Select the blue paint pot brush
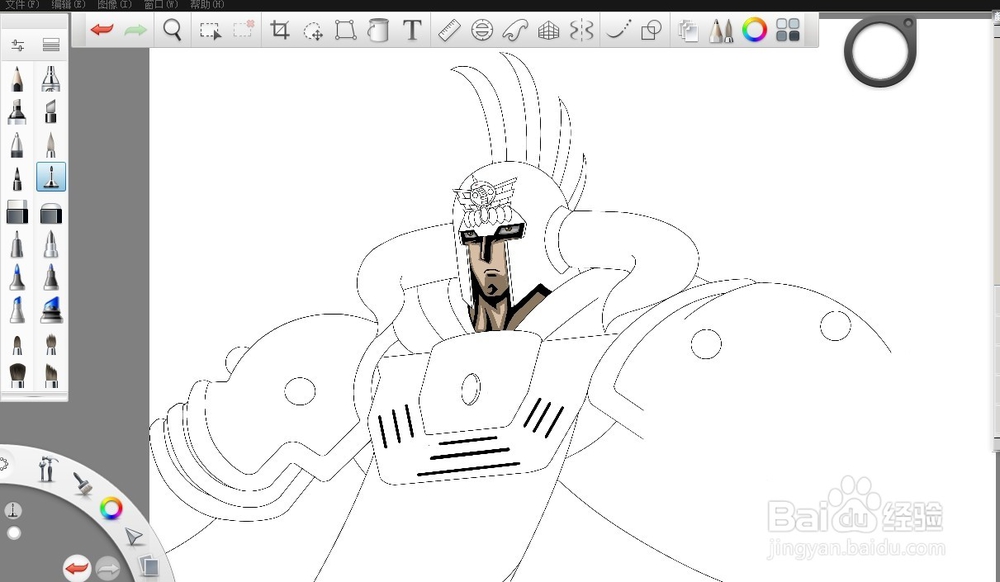1000x582 pixels. pos(51,310)
